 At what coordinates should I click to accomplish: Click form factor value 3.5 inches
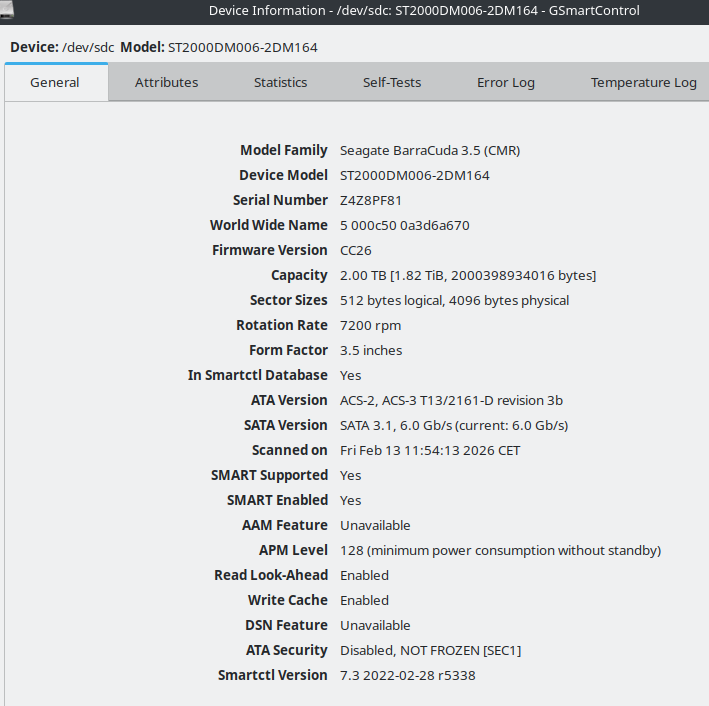(x=371, y=351)
